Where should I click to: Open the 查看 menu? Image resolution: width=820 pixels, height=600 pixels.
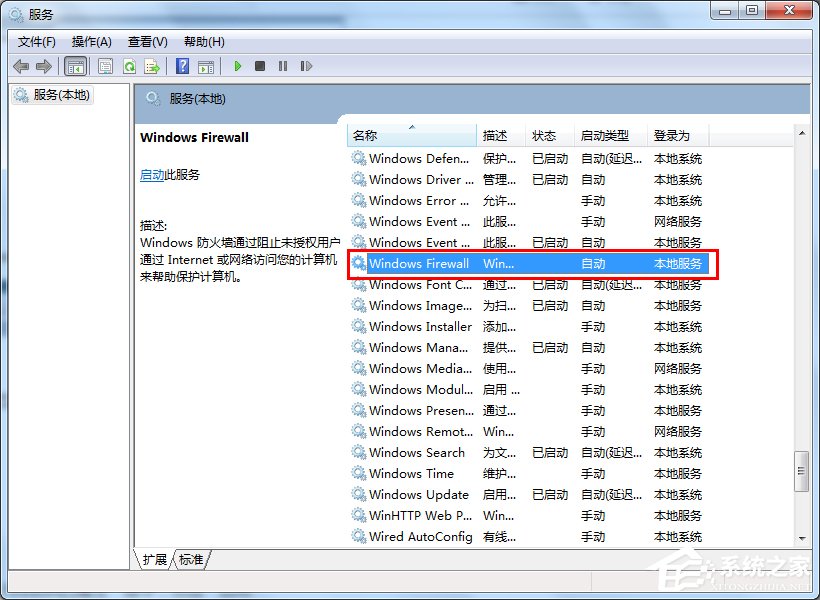pos(146,41)
